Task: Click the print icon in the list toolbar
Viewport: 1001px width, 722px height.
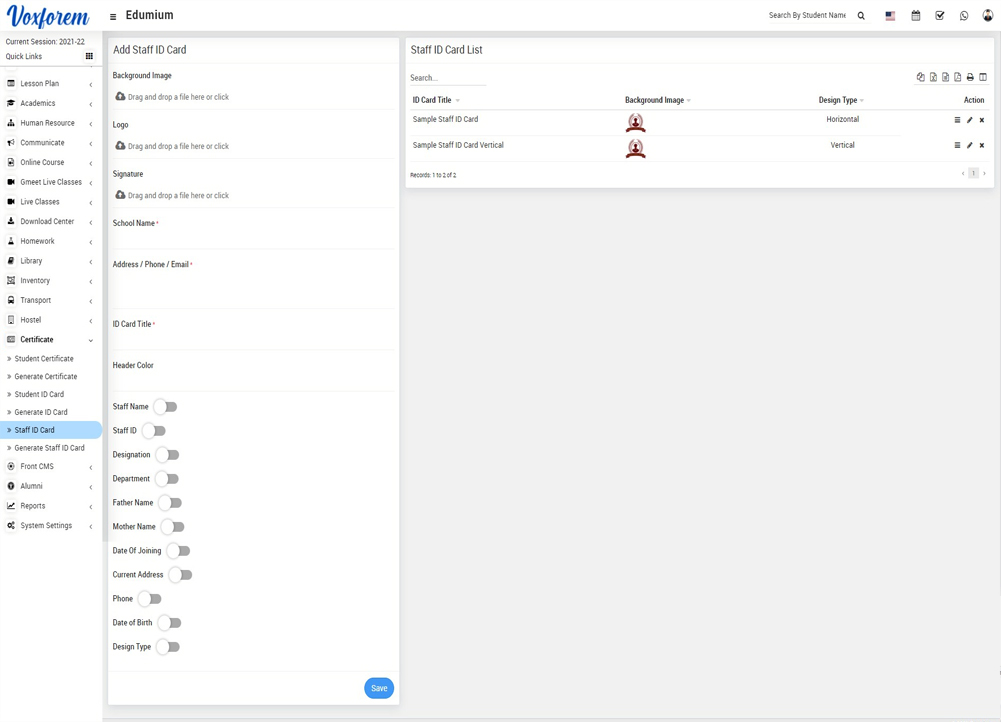Action: (x=970, y=77)
